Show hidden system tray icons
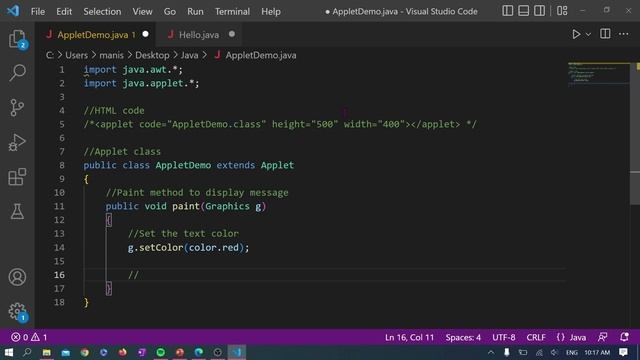640x360 pixels. 491,352
